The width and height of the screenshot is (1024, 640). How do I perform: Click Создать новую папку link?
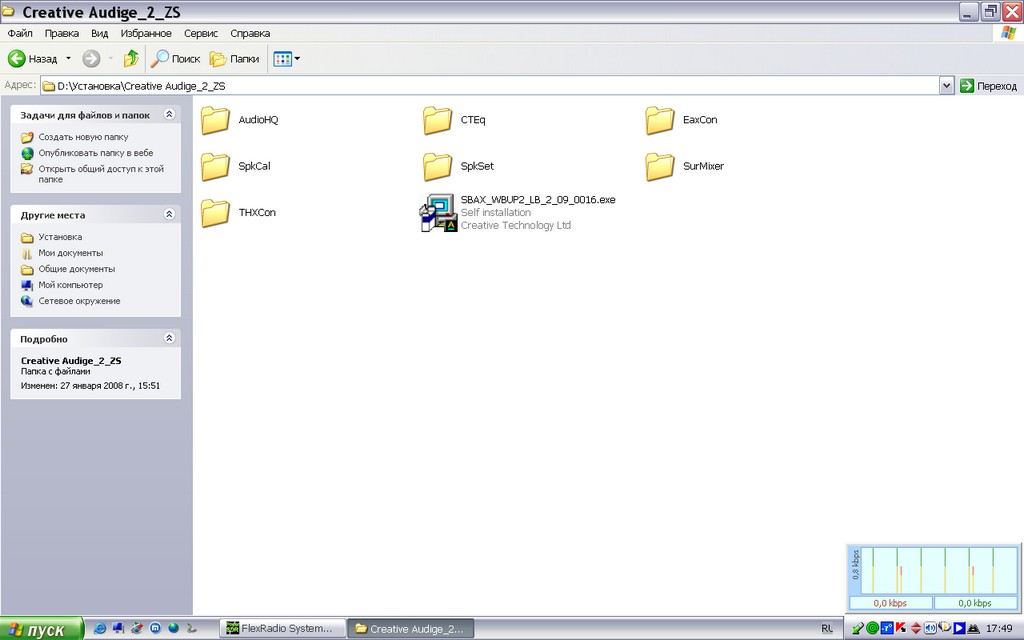point(83,137)
